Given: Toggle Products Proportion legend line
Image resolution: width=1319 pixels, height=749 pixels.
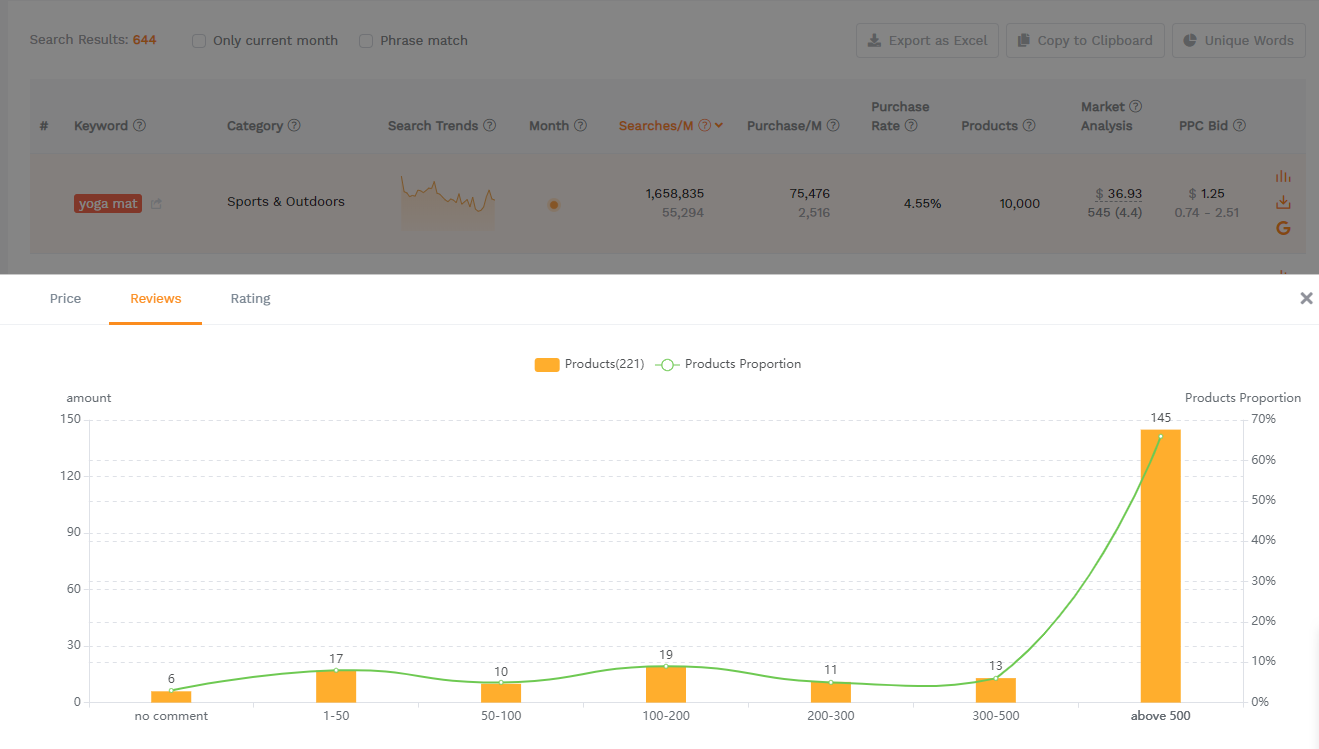Looking at the screenshot, I should 729,364.
